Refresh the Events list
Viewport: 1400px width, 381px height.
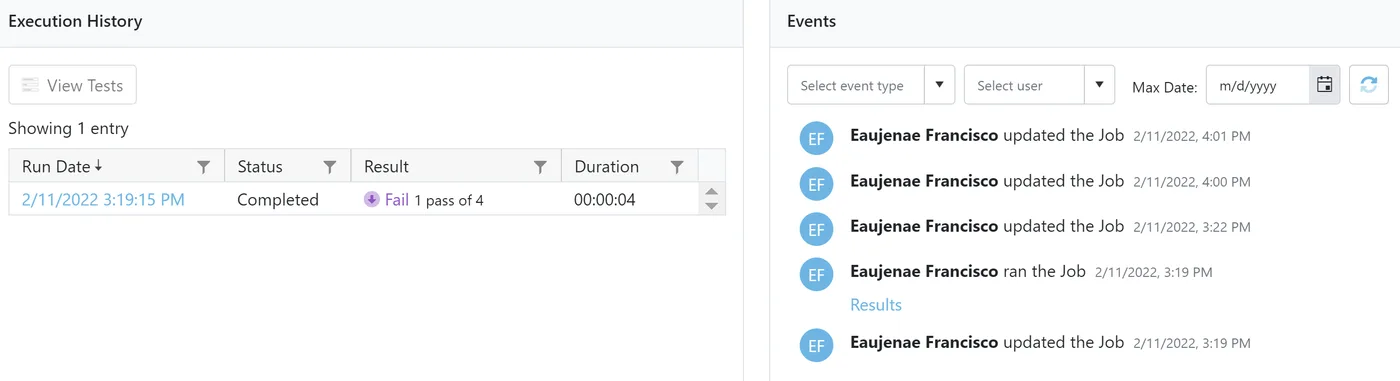1369,85
